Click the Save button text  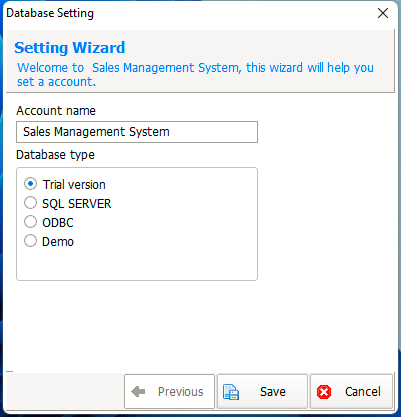pos(273,392)
